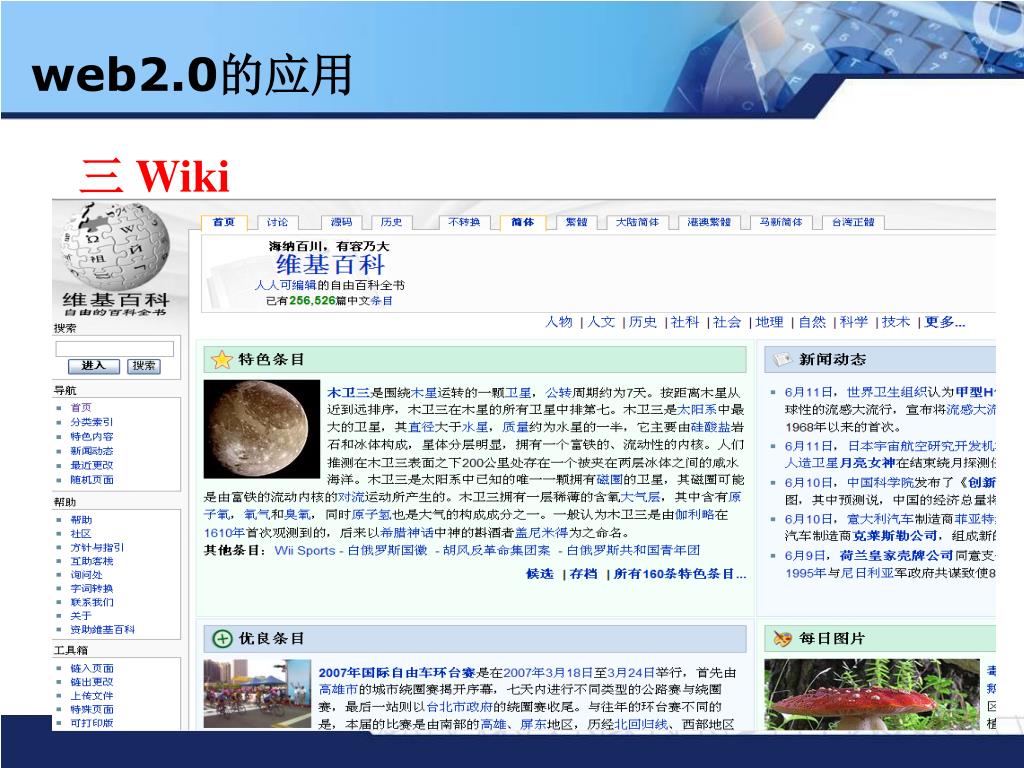Open the Wii Sports article link
1024x768 pixels.
tap(304, 551)
